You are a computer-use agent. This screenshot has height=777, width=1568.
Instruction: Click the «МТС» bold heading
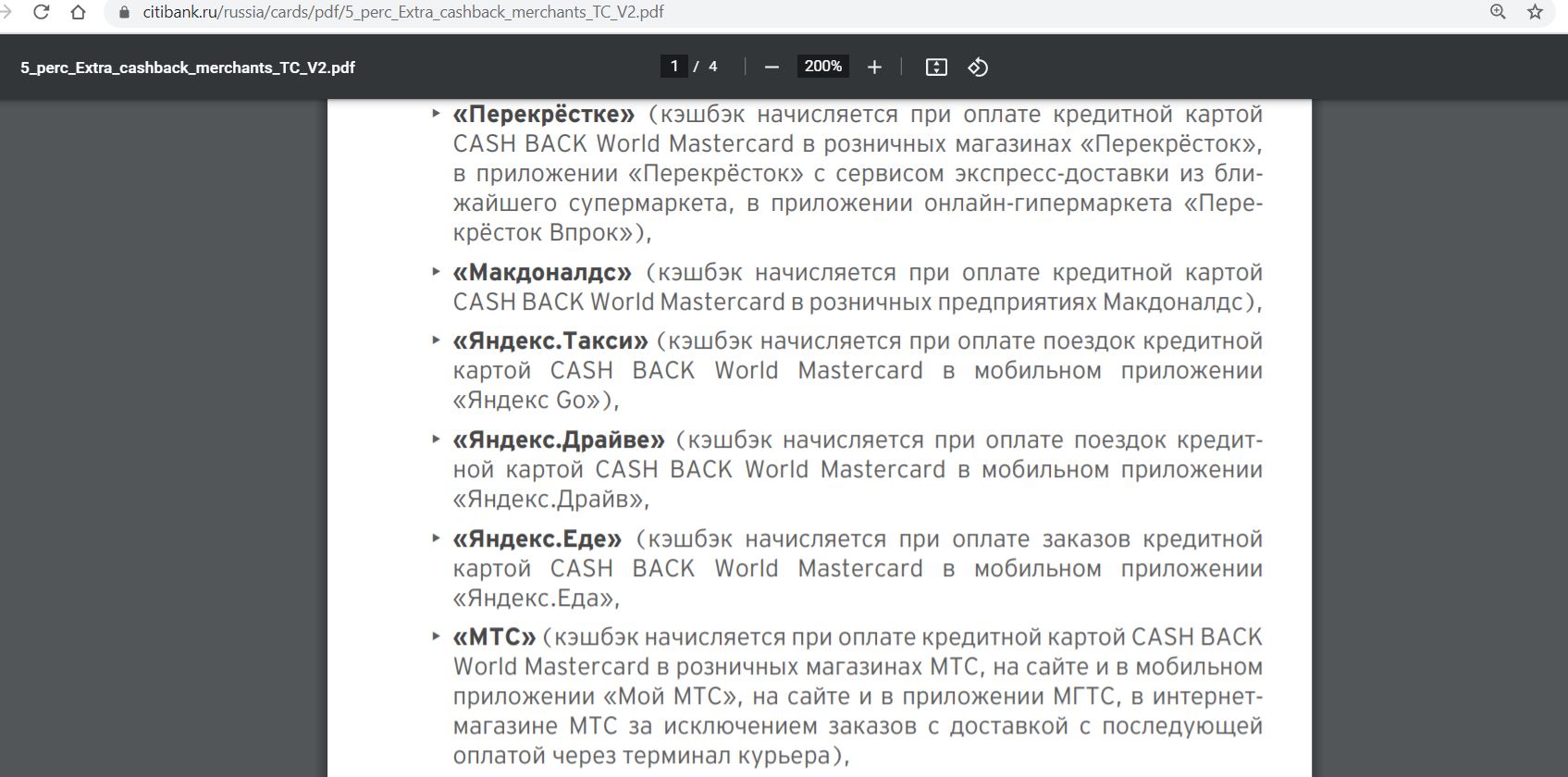tap(494, 636)
